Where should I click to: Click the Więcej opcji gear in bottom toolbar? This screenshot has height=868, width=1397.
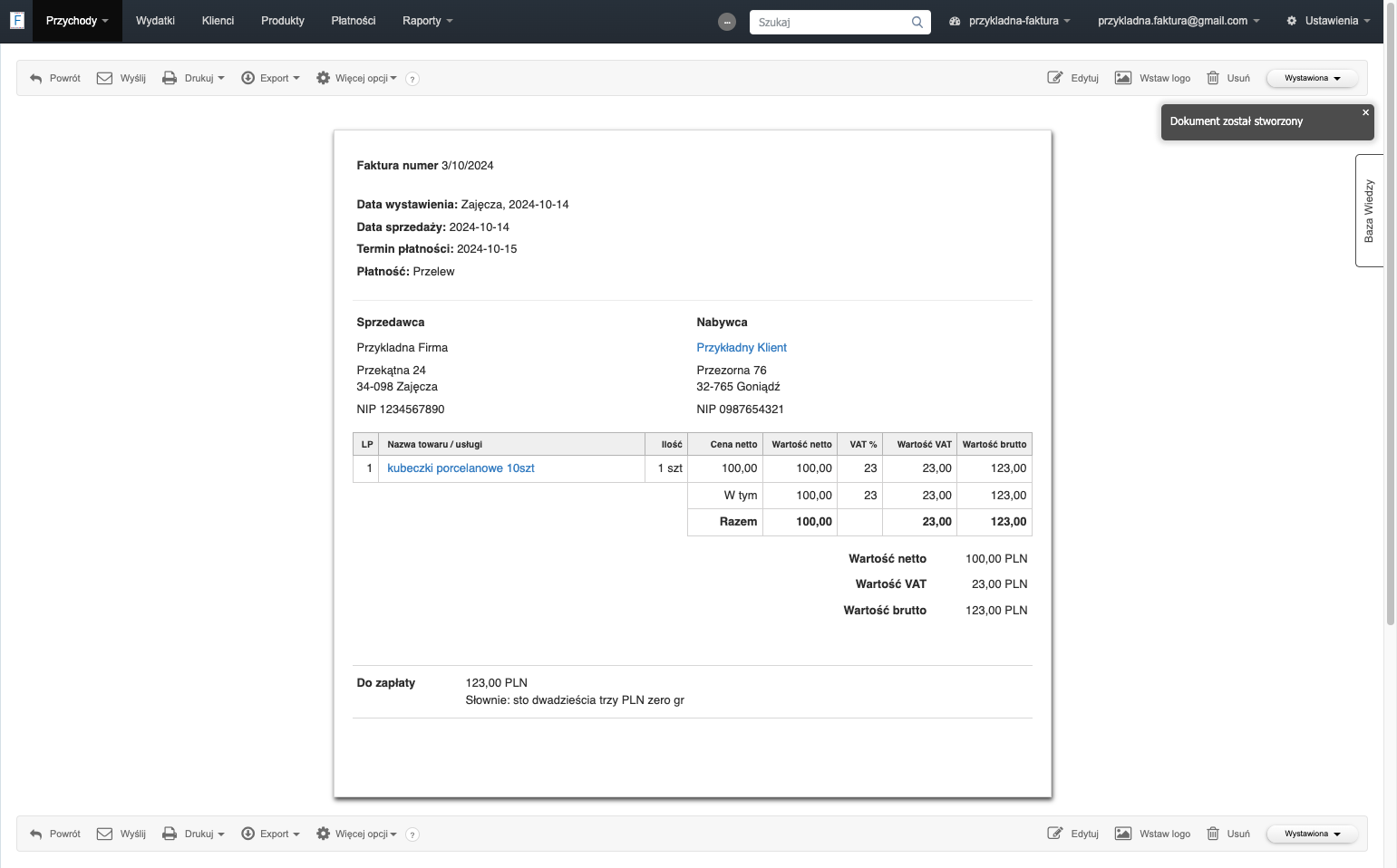click(x=323, y=834)
